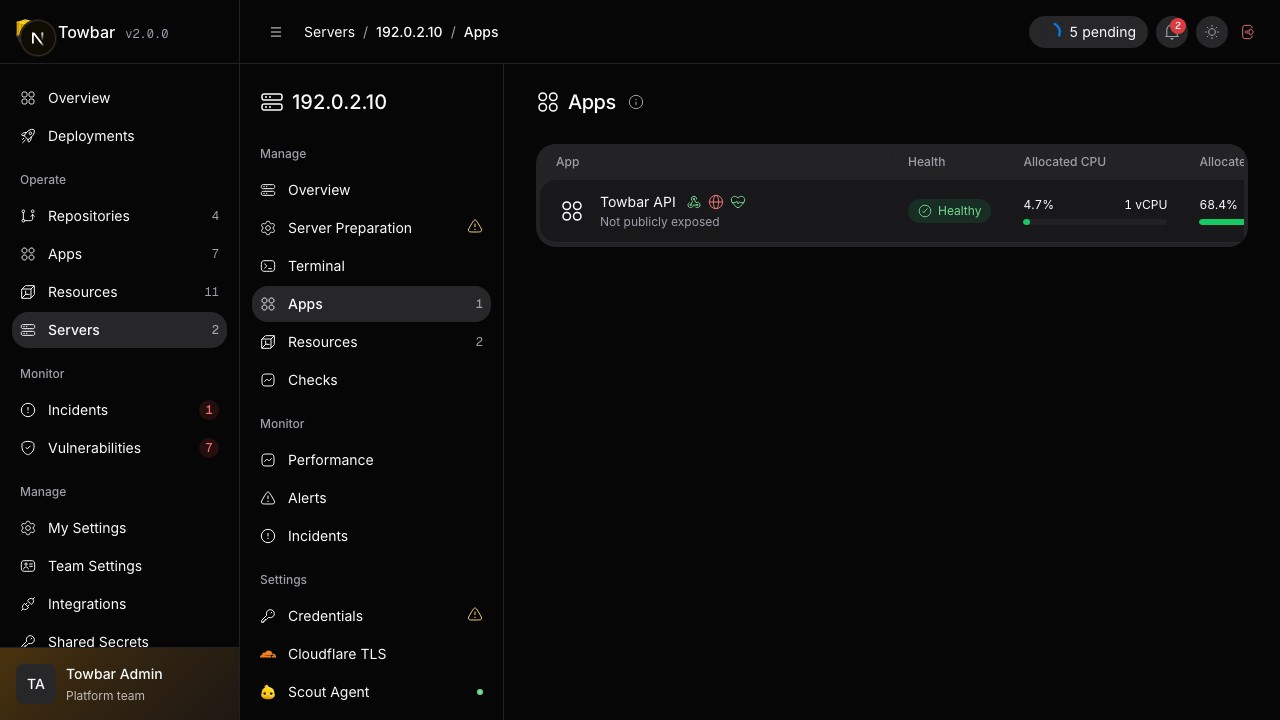Click the Credentials key icon

pyautogui.click(x=268, y=616)
